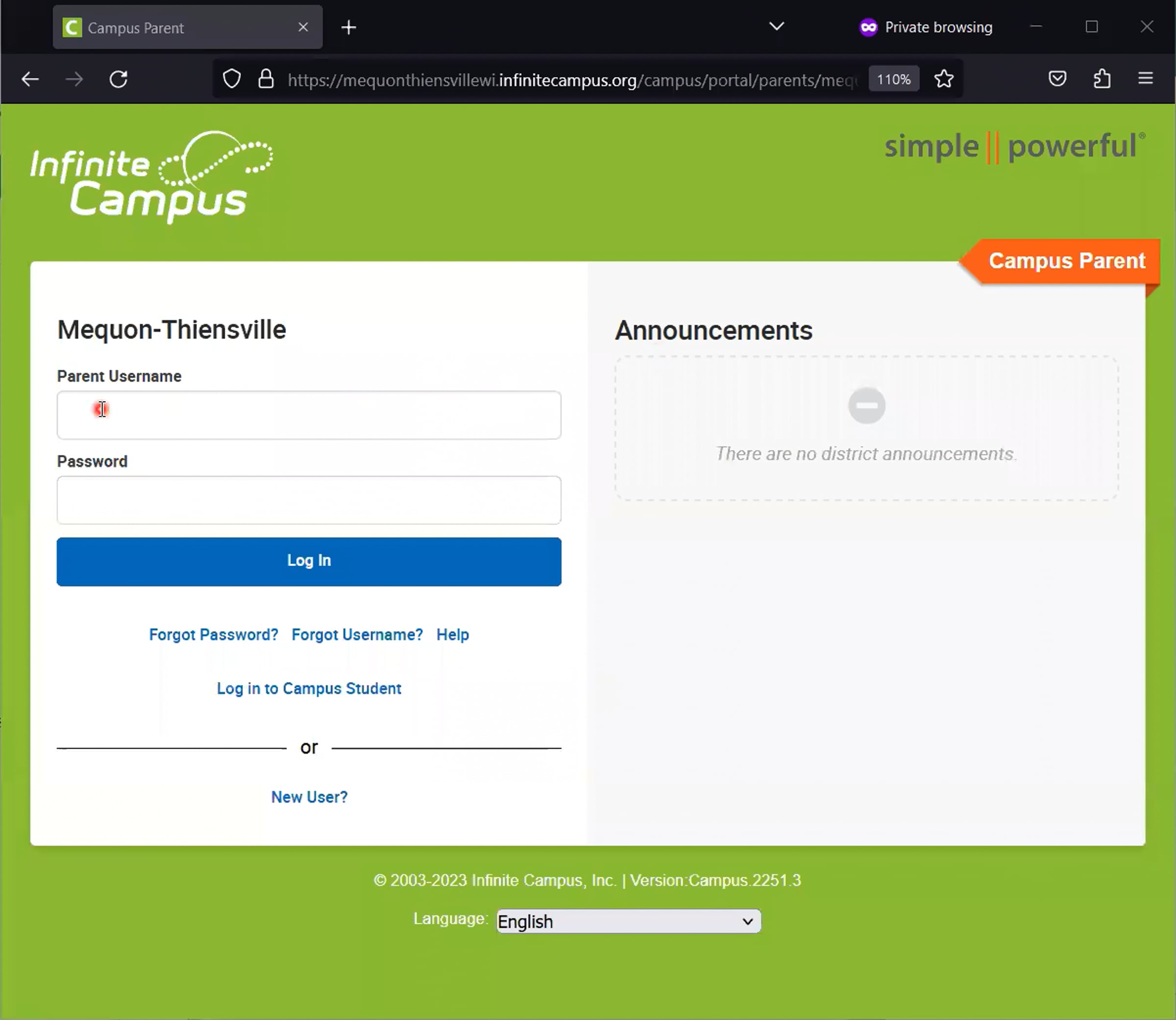Image resolution: width=1176 pixels, height=1020 pixels.
Task: Click the New User? link
Action: (309, 797)
